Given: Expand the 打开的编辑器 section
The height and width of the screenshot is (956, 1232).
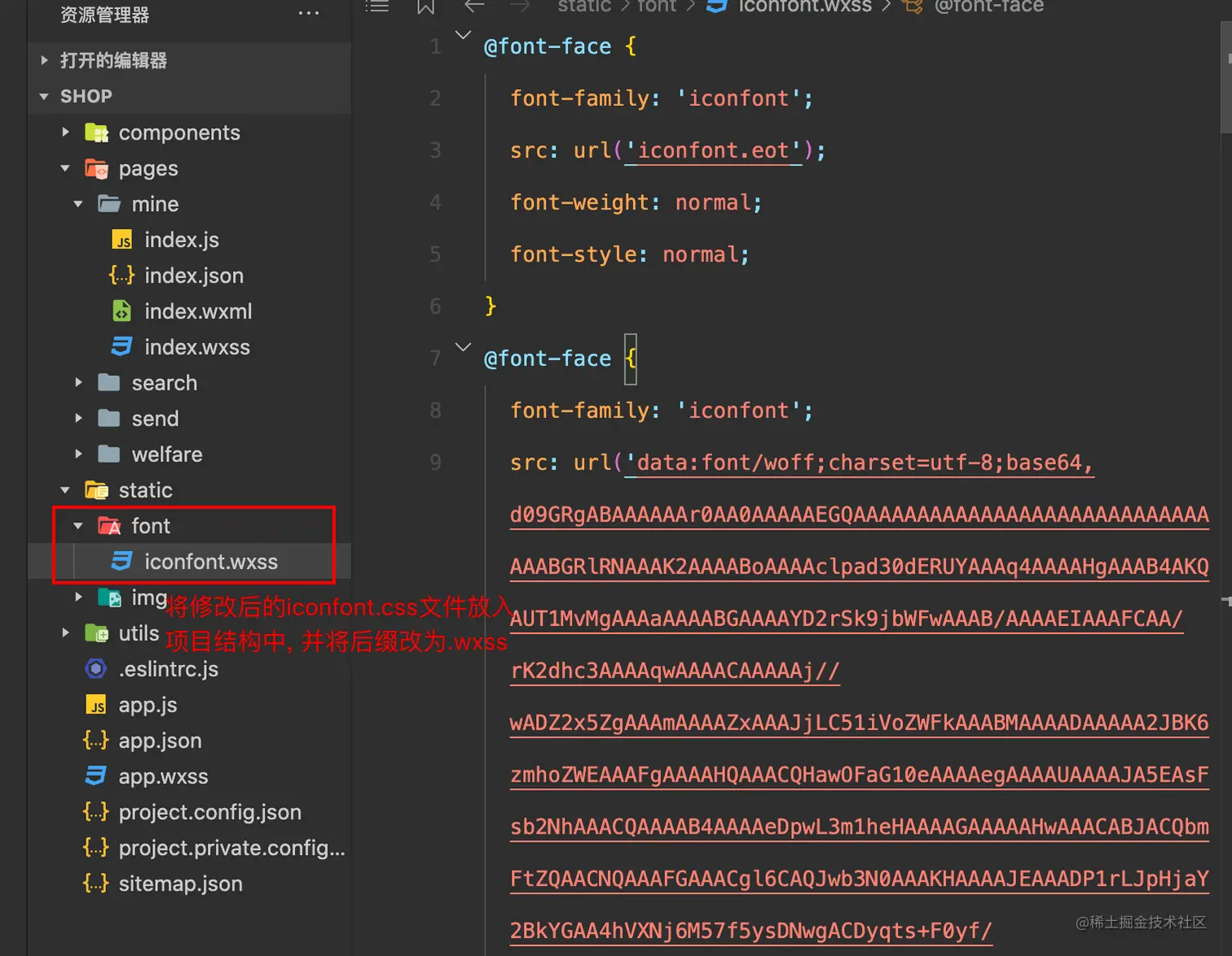Looking at the screenshot, I should tap(44, 60).
